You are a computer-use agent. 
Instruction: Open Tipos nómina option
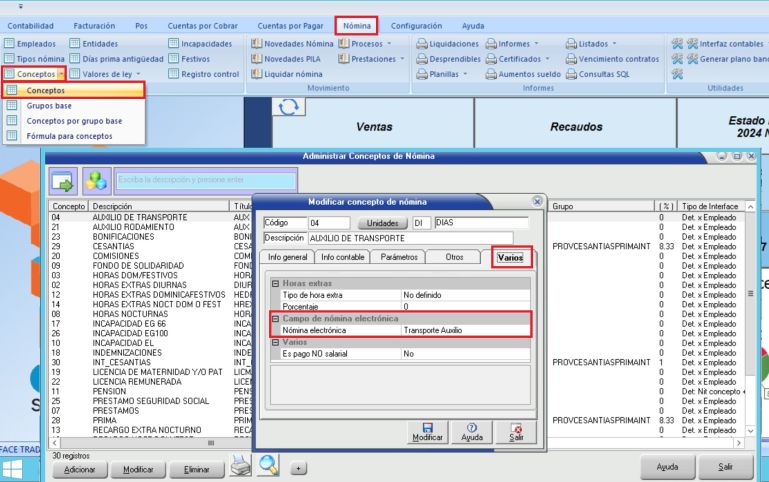(34, 59)
